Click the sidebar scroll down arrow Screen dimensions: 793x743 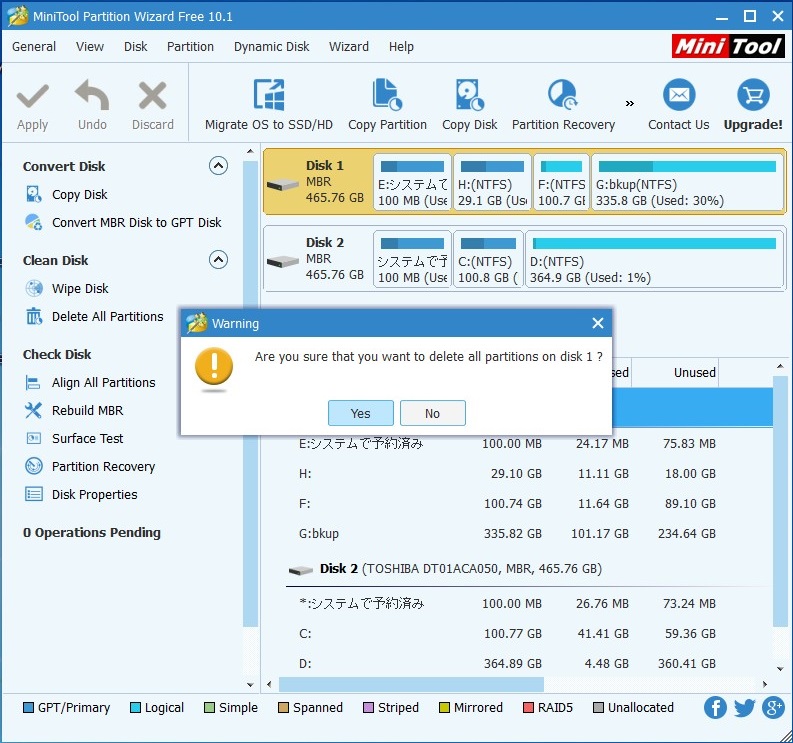[x=250, y=685]
